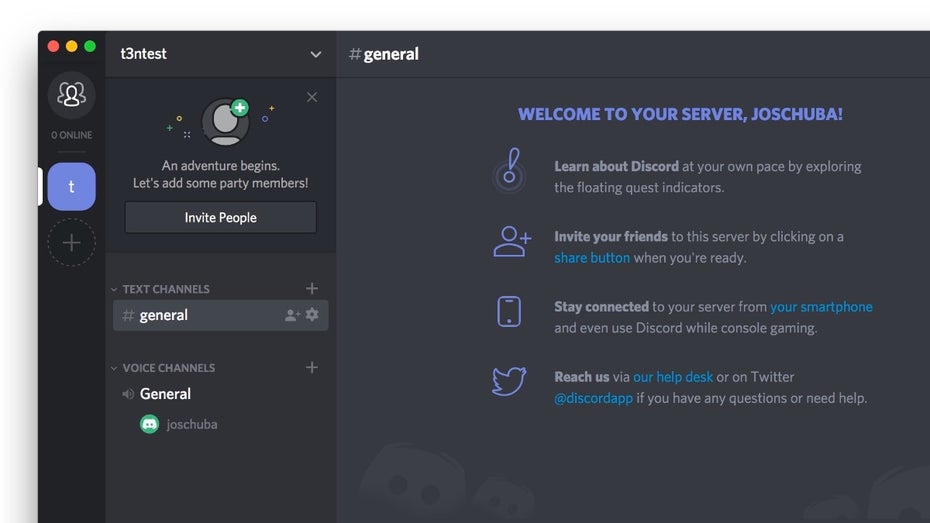Dismiss the invite banner with X
The image size is (930, 523).
pos(312,97)
